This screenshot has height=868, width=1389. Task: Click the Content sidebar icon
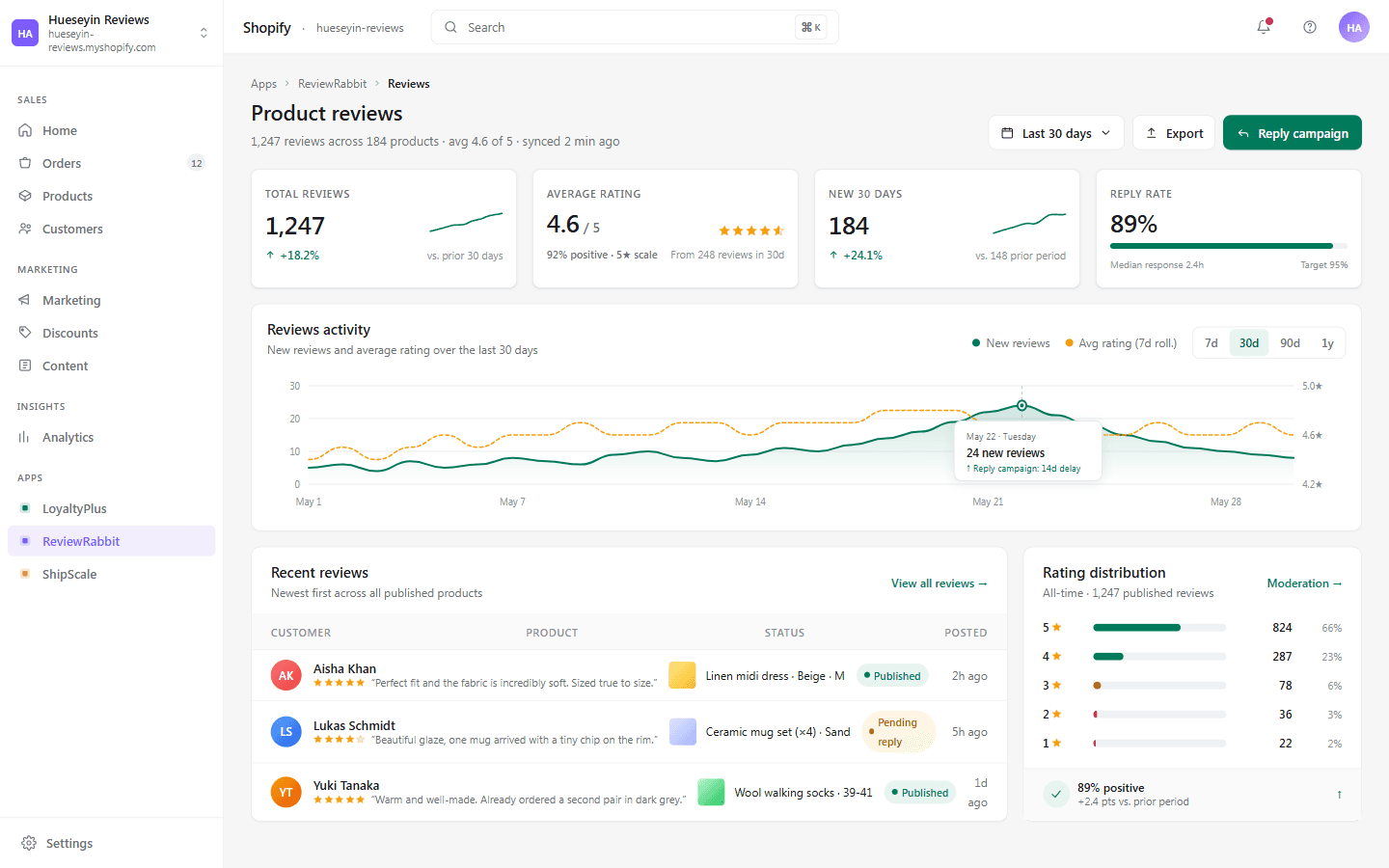click(x=25, y=366)
